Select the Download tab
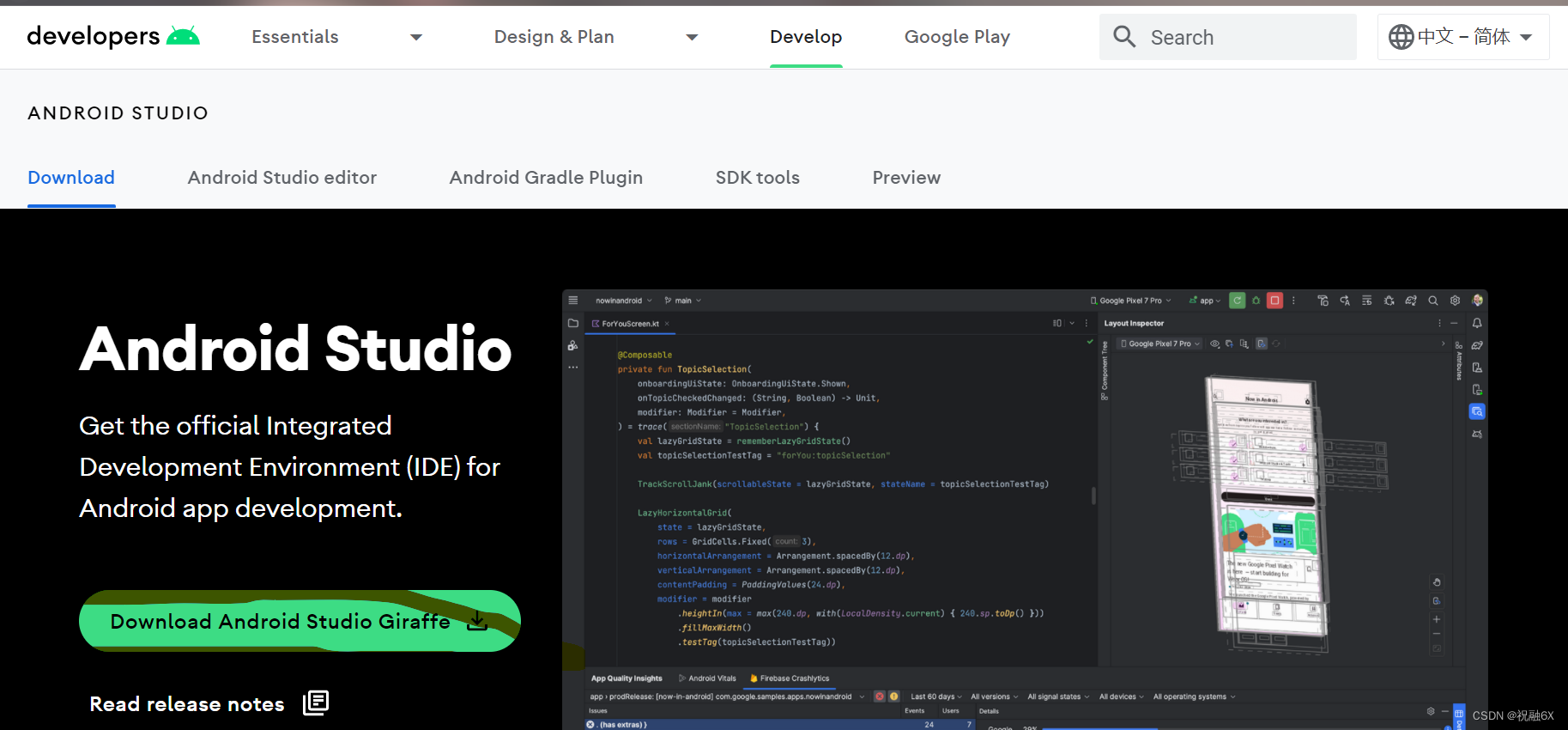Screen dimensions: 1568x730 point(71,178)
